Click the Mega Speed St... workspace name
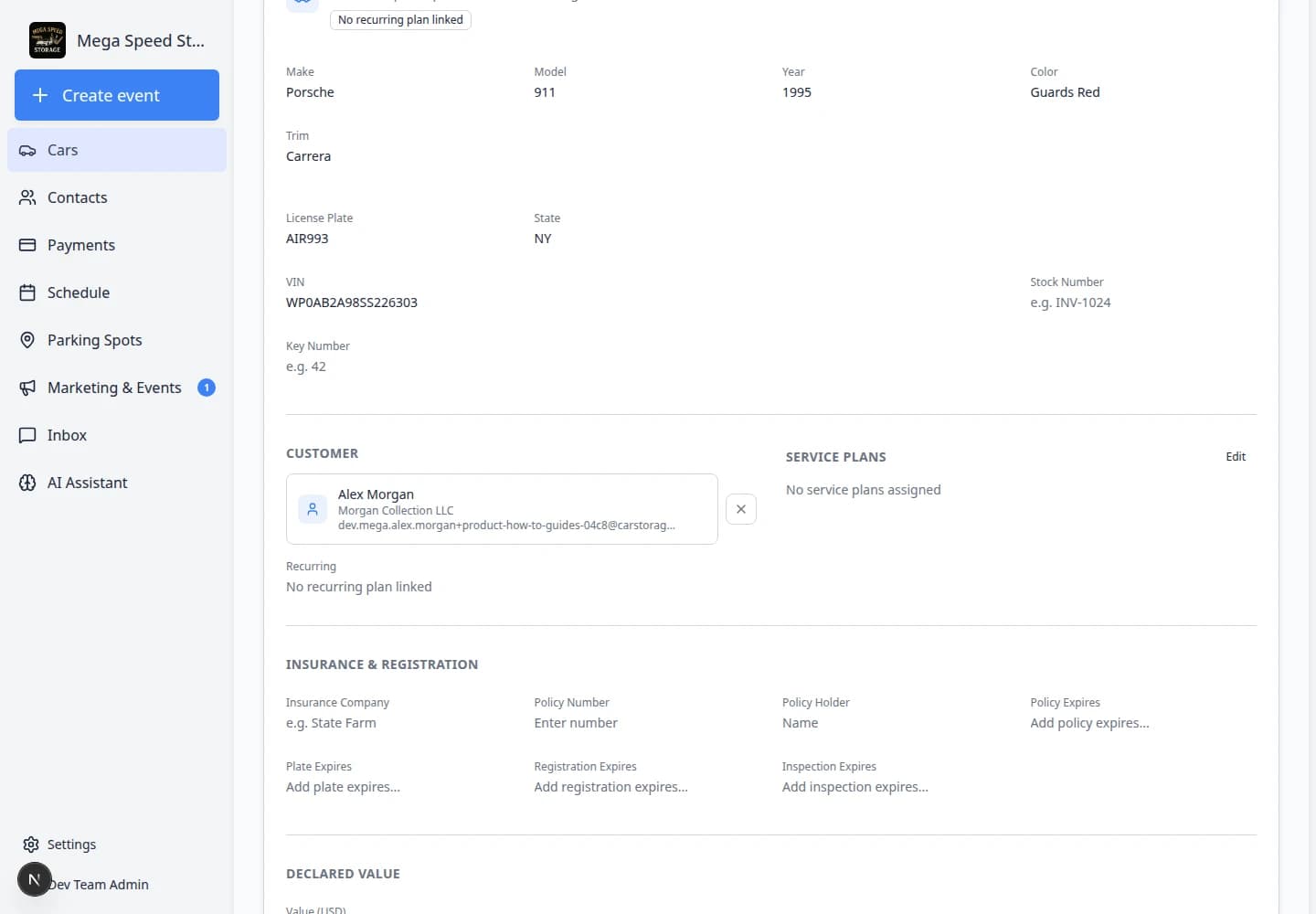The image size is (1316, 914). click(141, 40)
